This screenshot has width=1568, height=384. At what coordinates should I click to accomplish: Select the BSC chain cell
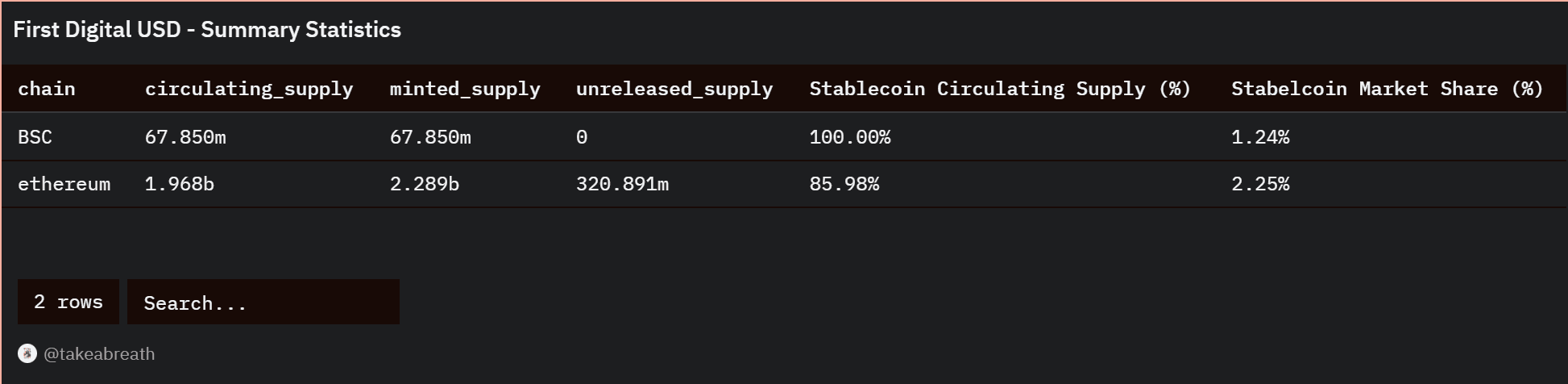(35, 137)
